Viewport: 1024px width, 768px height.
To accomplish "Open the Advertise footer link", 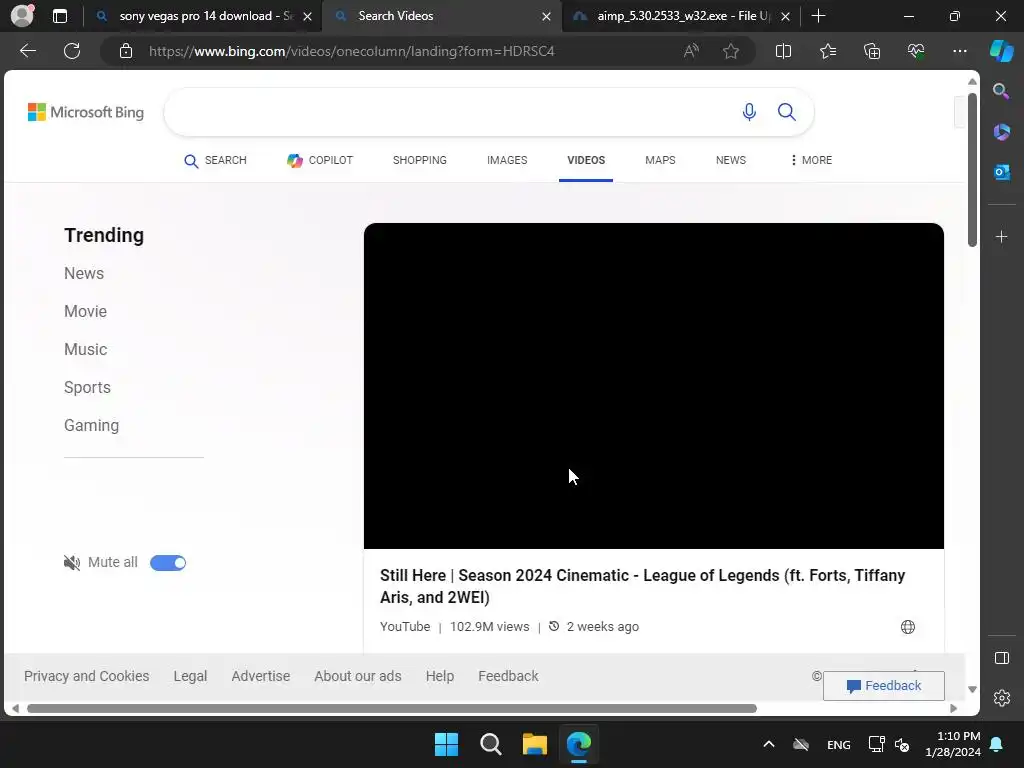I will click(x=261, y=676).
